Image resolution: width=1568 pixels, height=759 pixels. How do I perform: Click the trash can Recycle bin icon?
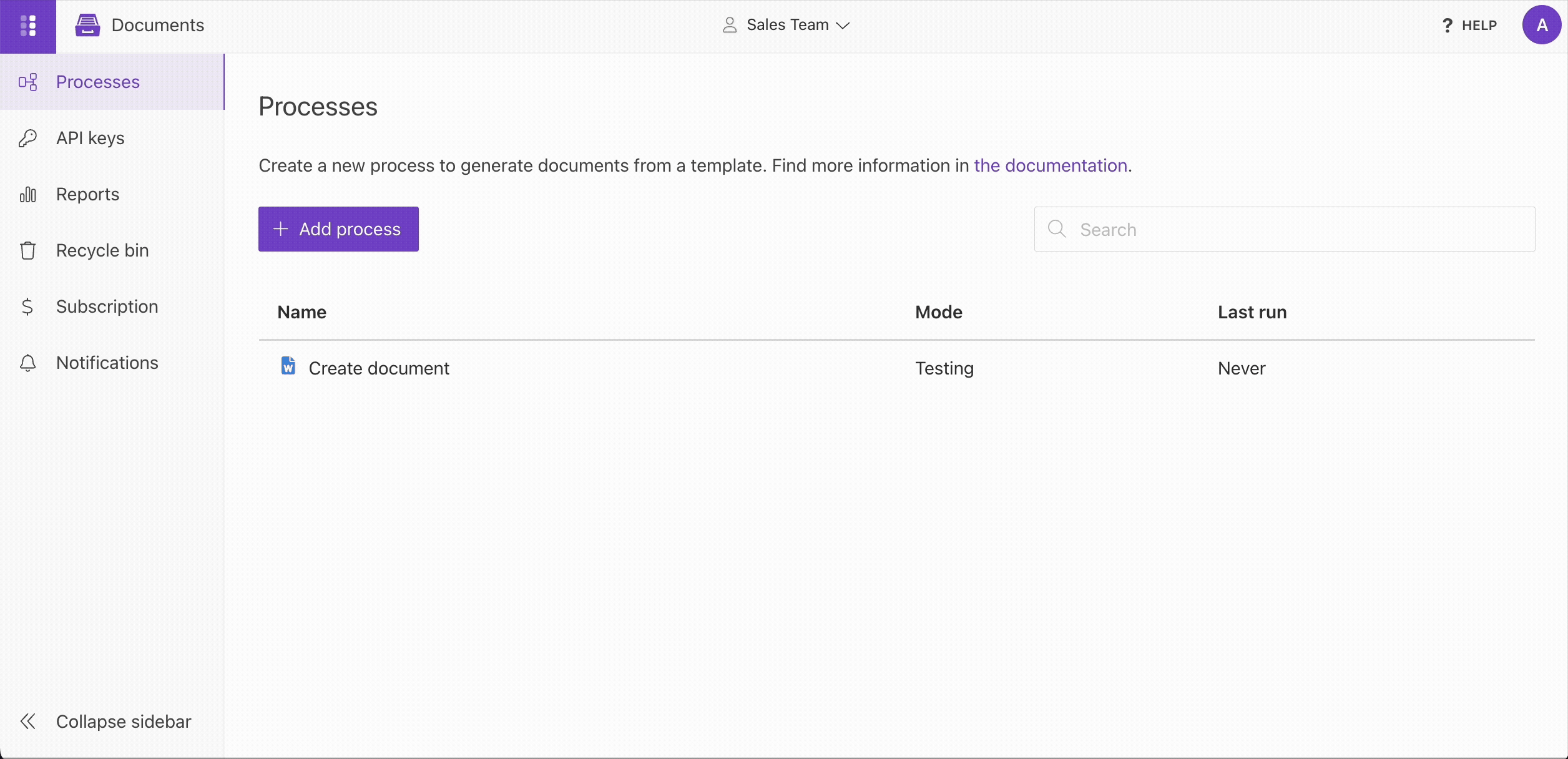pyautogui.click(x=28, y=250)
